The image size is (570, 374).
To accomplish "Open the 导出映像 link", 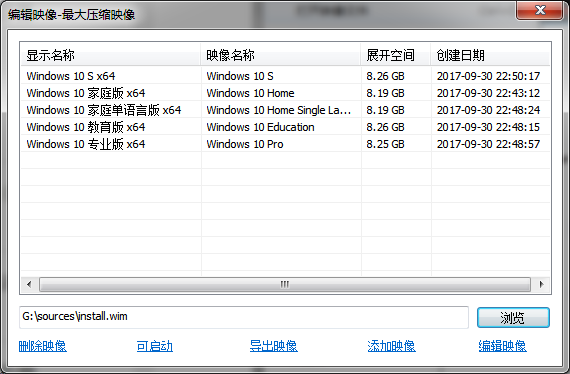I will point(273,346).
